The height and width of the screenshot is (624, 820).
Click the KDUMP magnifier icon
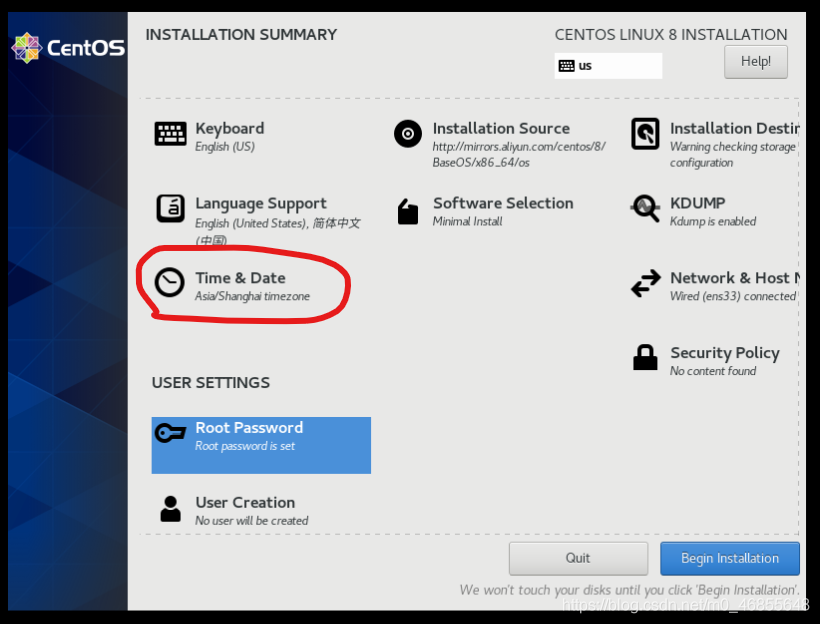point(645,208)
